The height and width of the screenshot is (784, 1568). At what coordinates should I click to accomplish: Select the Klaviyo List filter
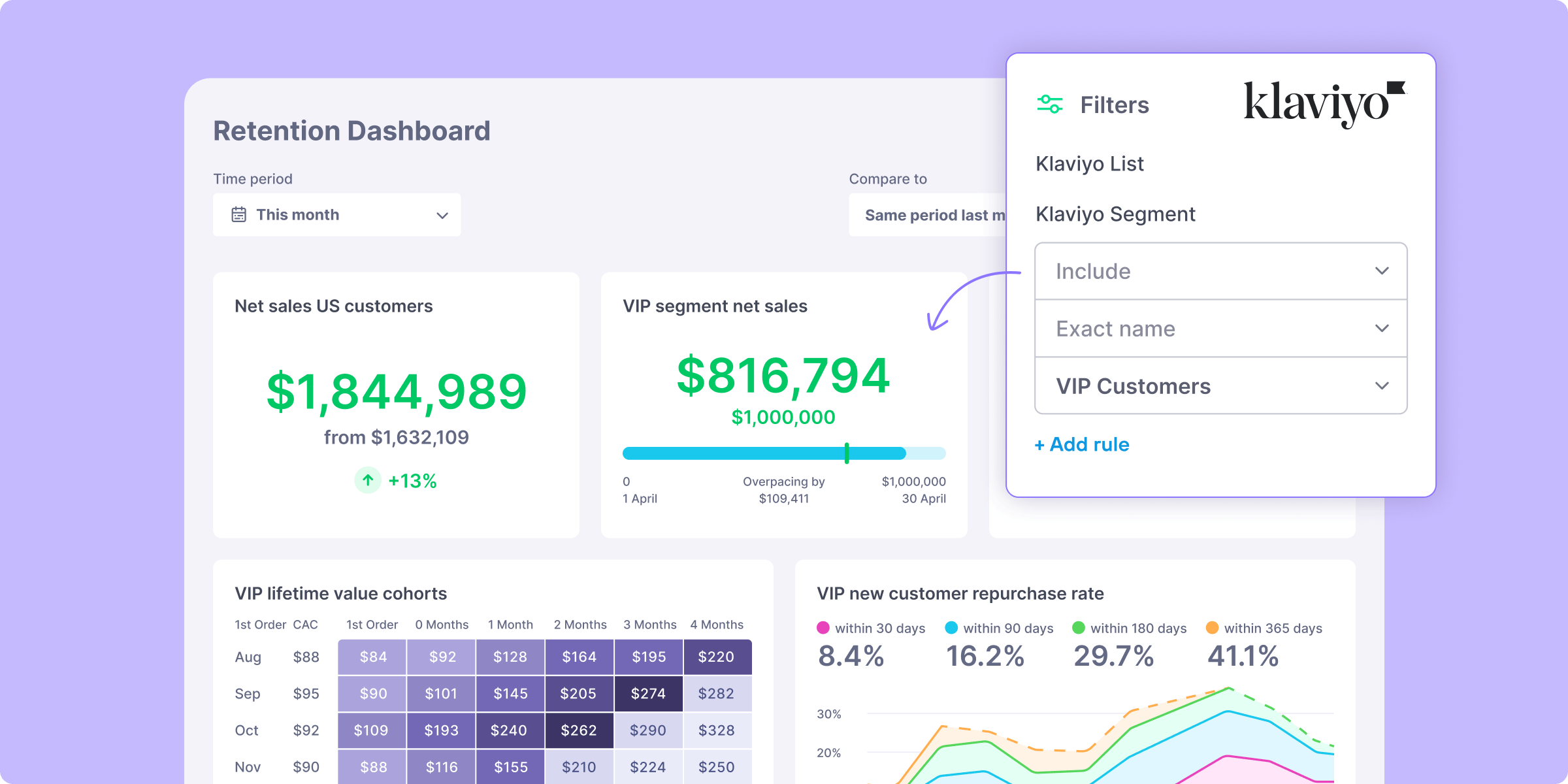1090,164
